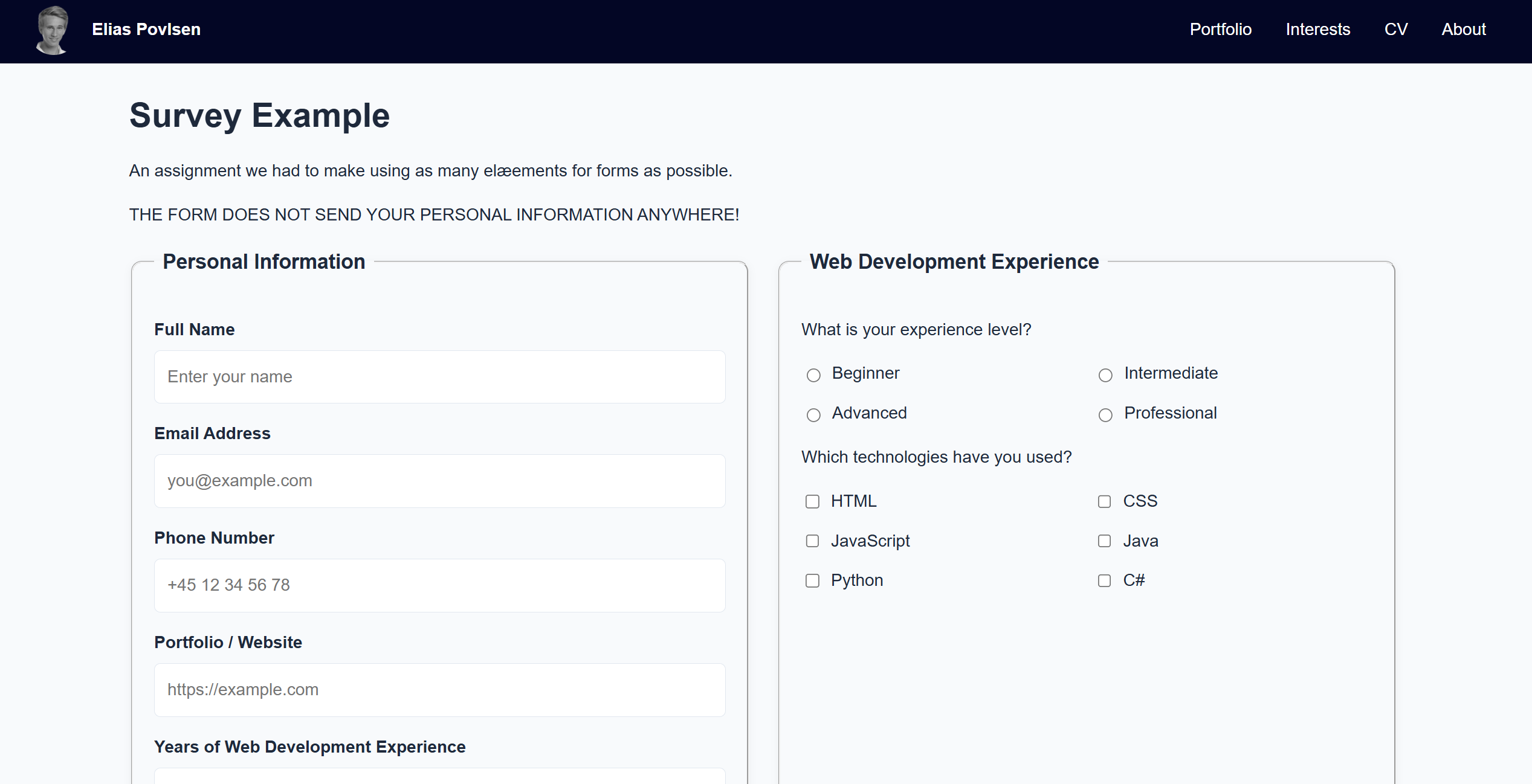Check the C# checkbox

pos(1104,580)
